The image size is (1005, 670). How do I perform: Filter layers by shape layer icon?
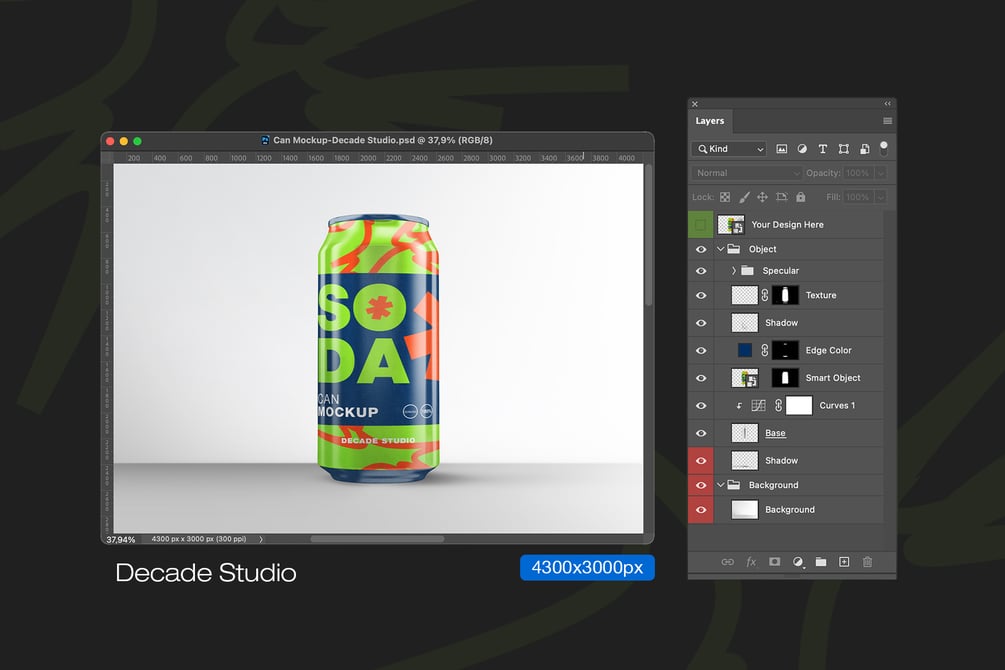point(843,149)
